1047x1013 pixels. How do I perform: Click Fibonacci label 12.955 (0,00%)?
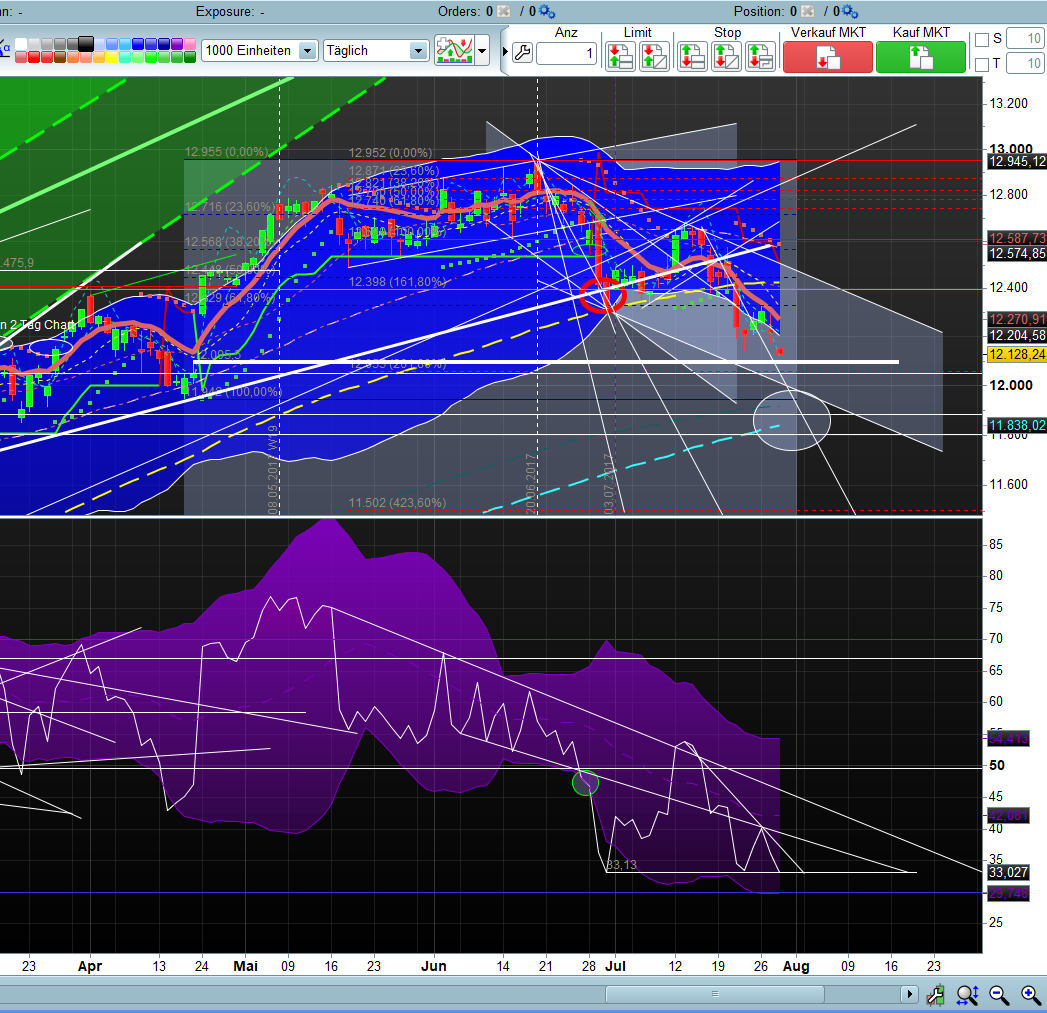tap(226, 152)
